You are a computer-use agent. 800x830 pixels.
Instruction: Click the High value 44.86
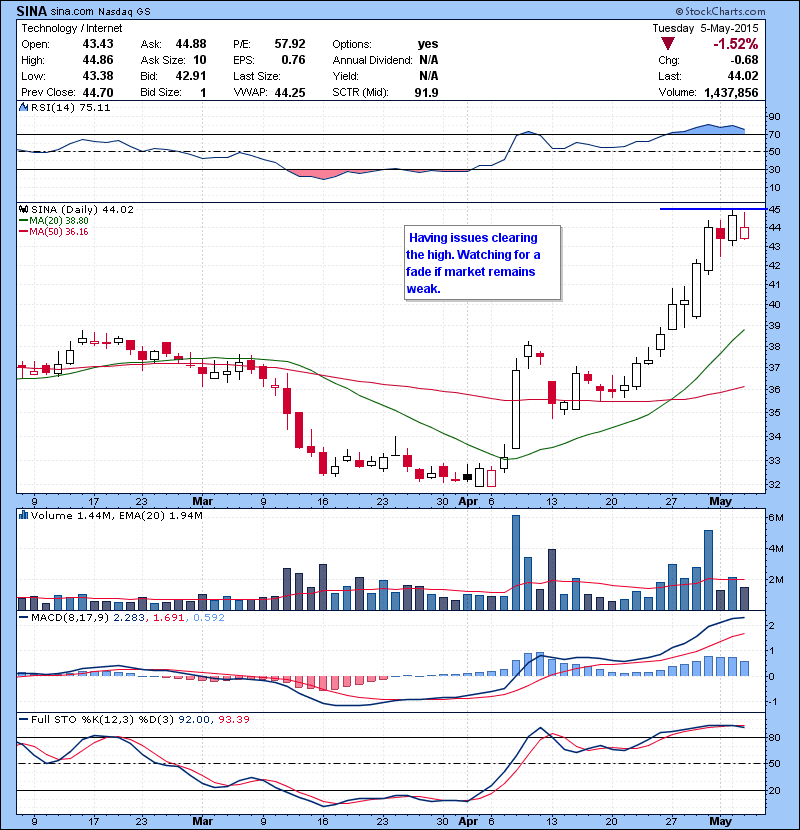98,60
